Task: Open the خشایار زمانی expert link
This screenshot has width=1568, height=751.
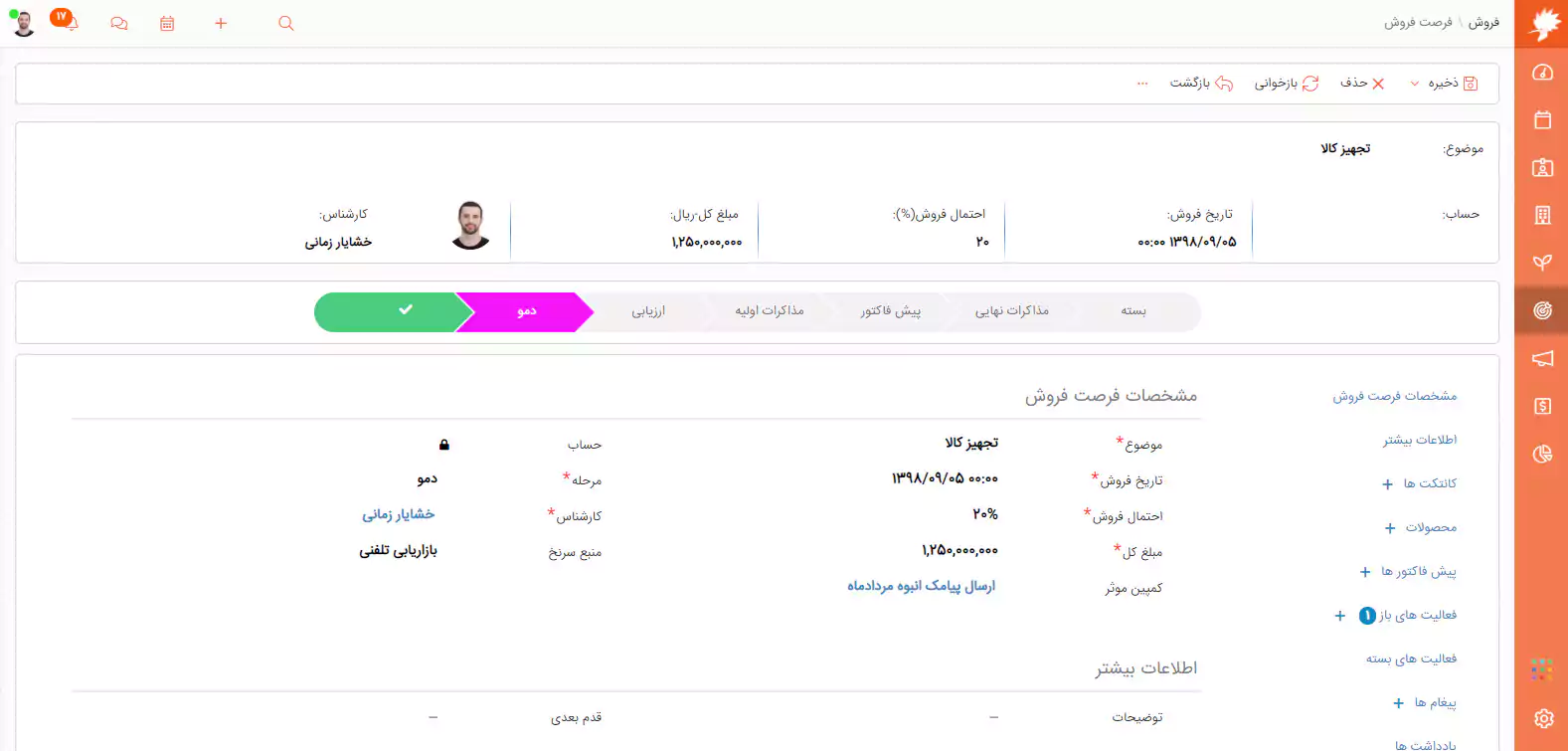Action: click(398, 515)
